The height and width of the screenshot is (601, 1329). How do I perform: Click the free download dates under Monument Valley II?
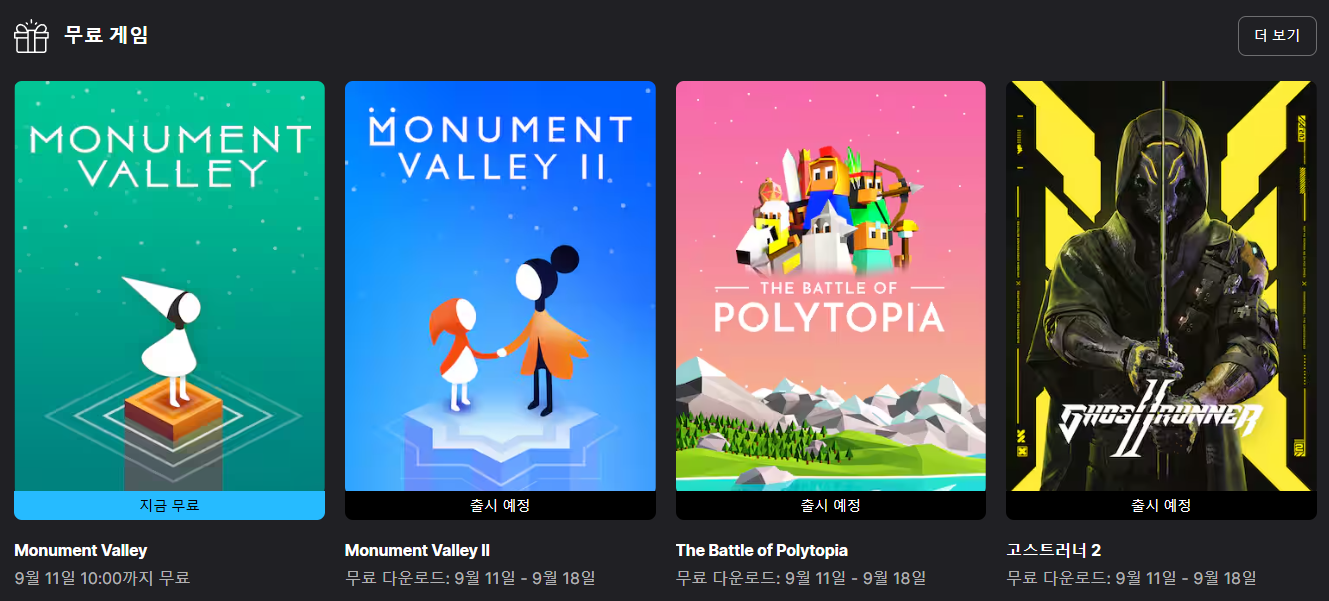pos(470,578)
